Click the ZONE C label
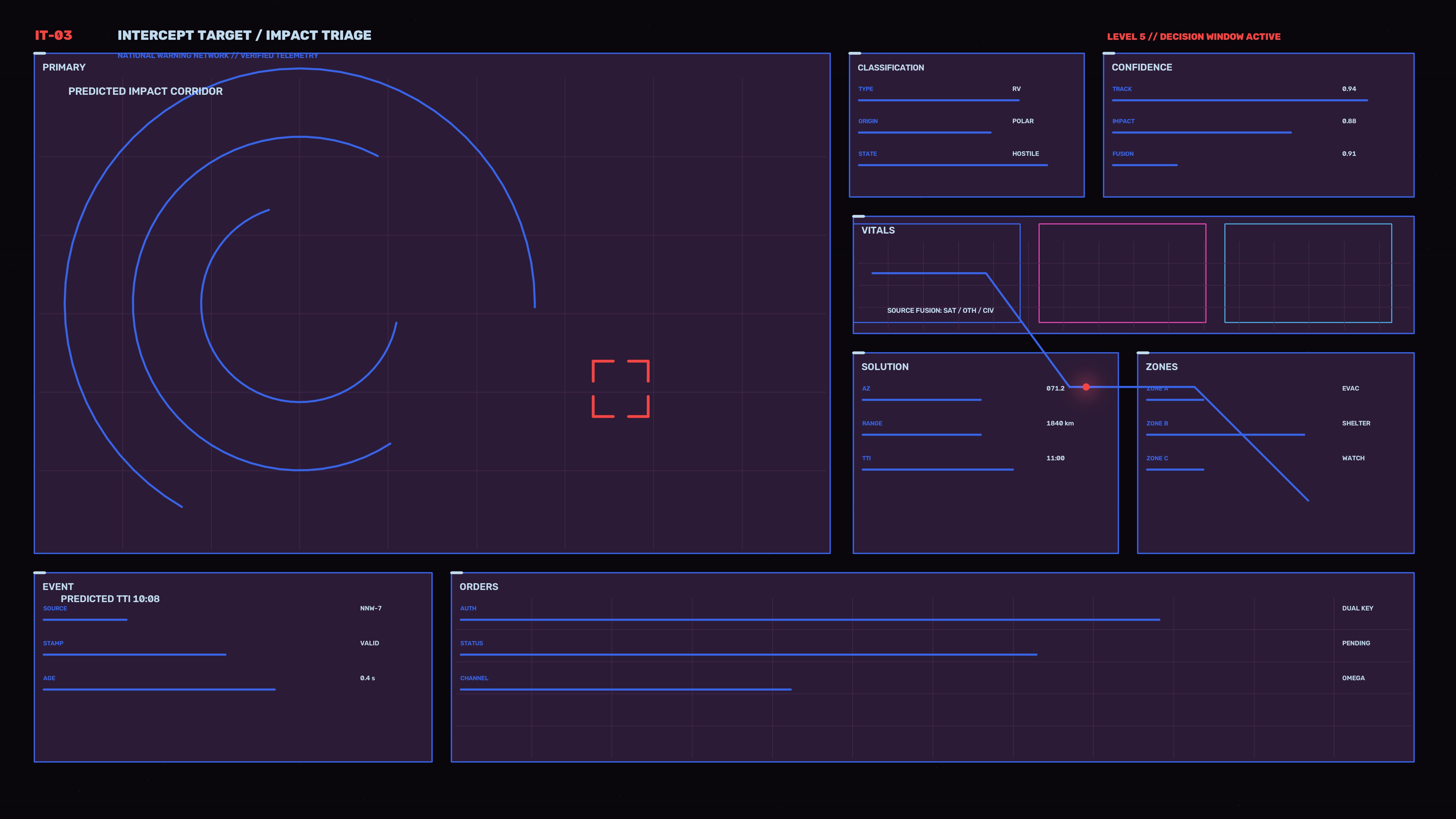Screen dimensions: 1456x819 pyautogui.click(x=1157, y=458)
